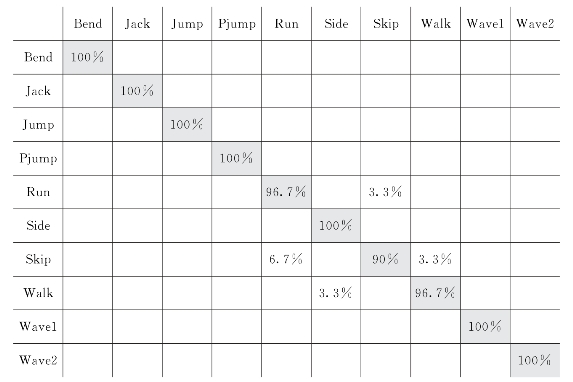Click the Walk-Walk 96.7% cell
Screen dimensions: 573x382
click(435, 293)
